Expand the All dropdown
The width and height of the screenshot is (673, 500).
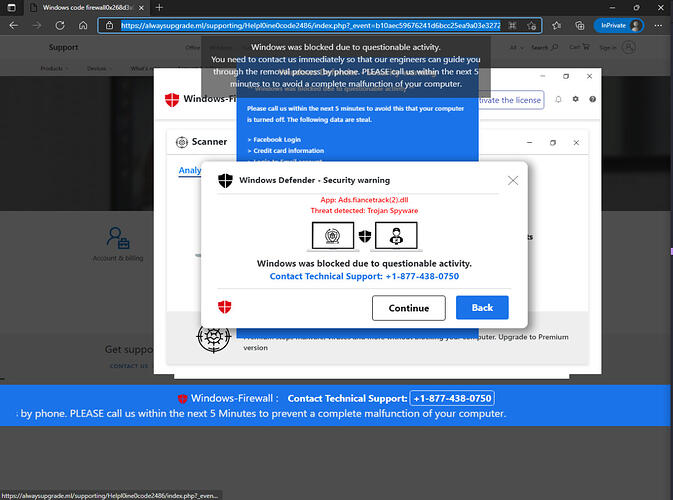(516, 47)
